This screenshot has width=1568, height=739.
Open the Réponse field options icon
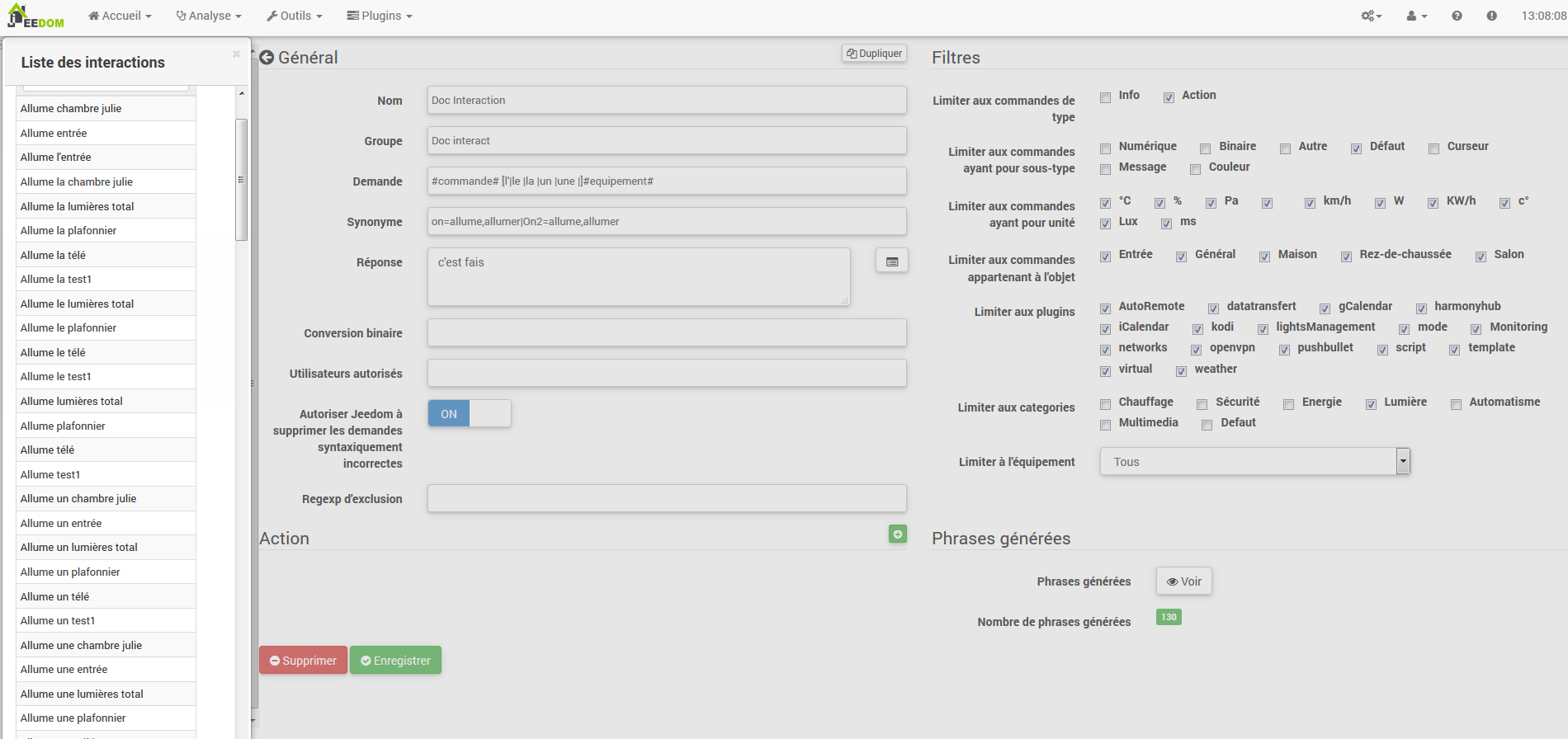pos(891,261)
